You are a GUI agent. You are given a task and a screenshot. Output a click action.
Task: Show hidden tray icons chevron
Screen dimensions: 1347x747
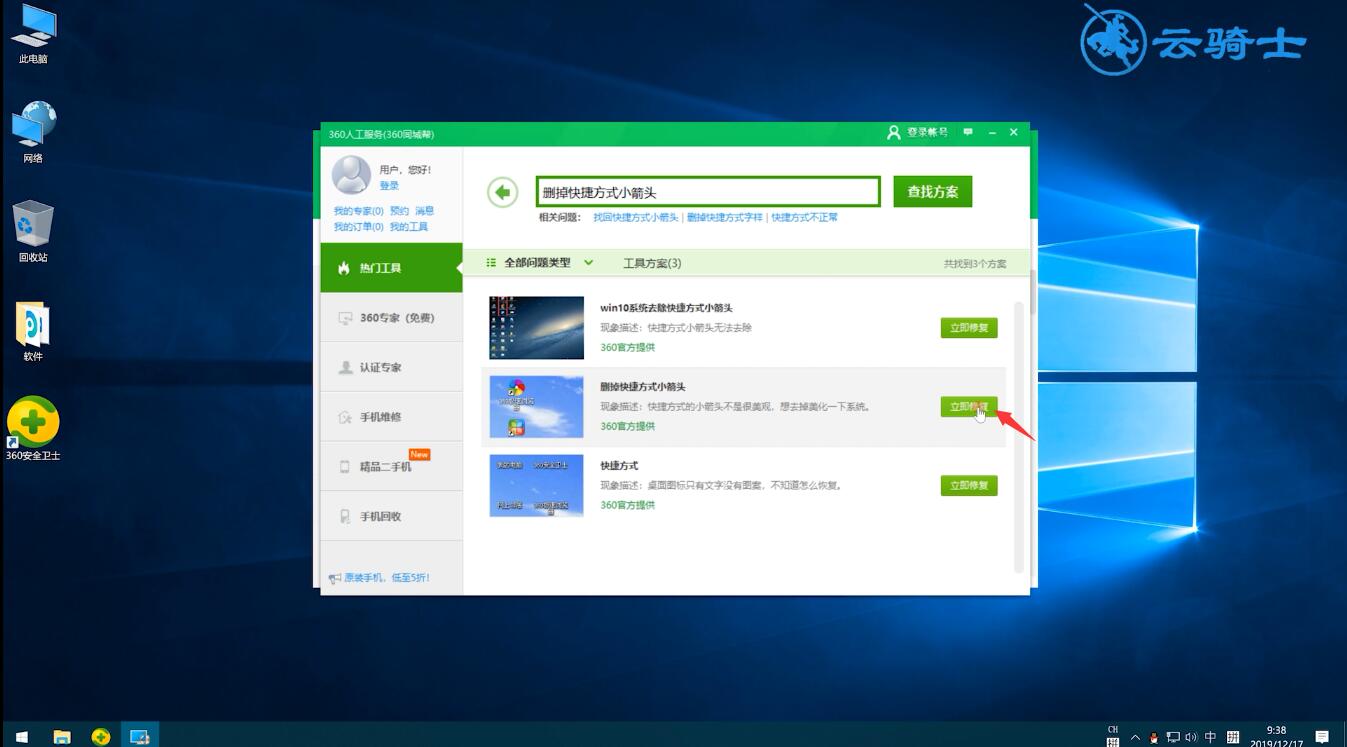(1137, 737)
